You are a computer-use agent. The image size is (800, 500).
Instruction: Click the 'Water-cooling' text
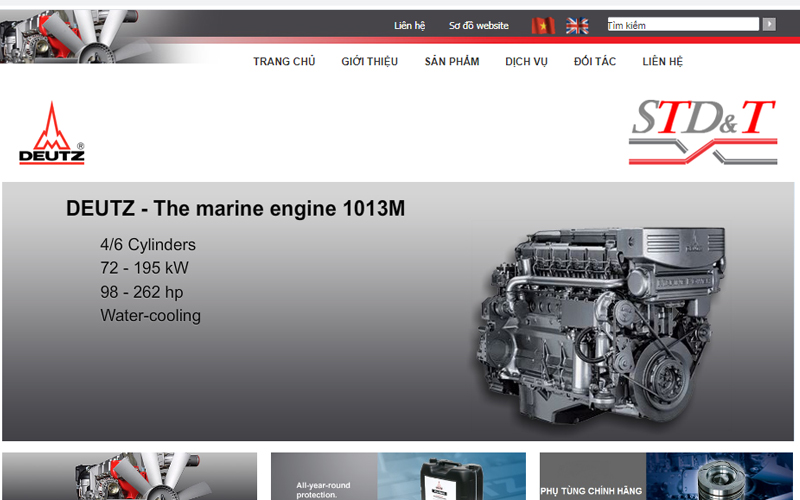point(151,315)
